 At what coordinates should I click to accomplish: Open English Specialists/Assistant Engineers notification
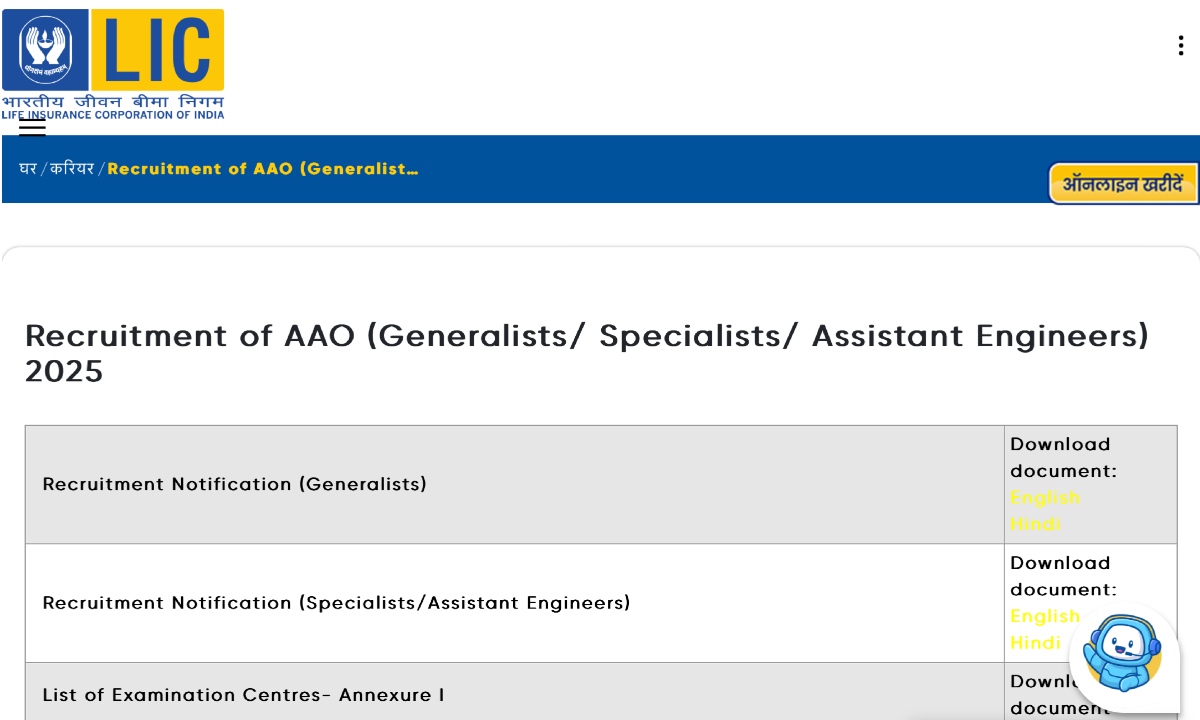1045,616
